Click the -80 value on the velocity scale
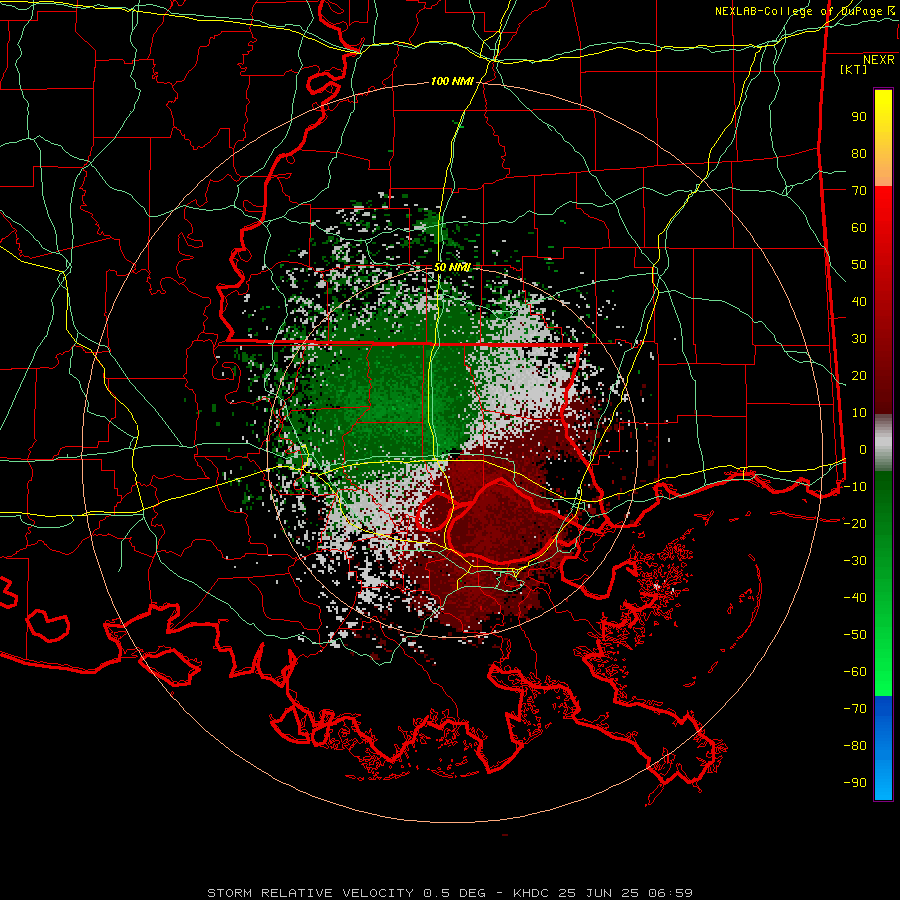Screen dimensions: 900x900 tap(855, 746)
